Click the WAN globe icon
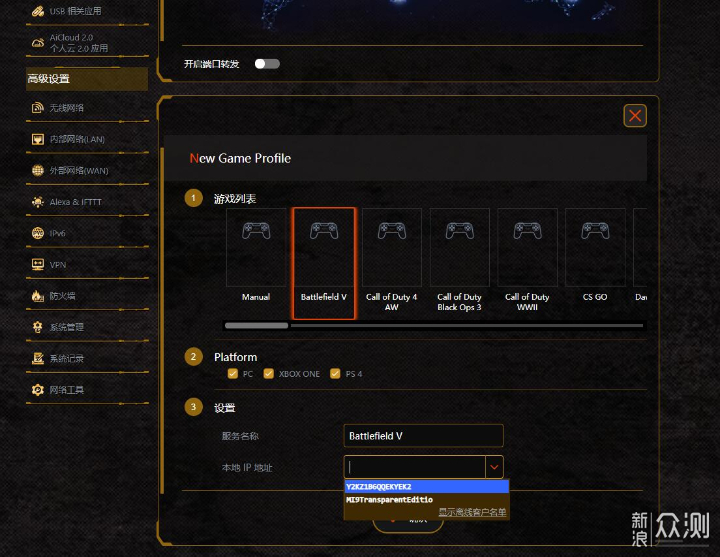The image size is (720, 557). 38,170
